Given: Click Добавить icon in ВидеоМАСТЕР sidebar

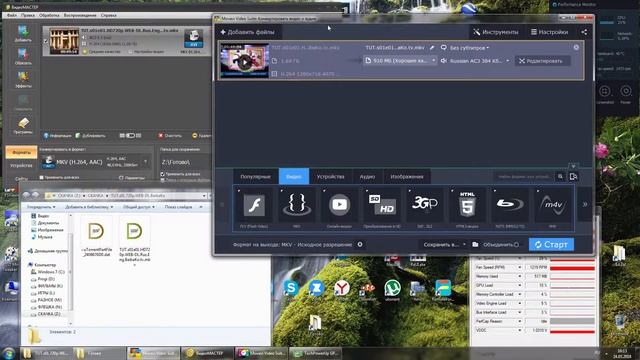Looking at the screenshot, I should (23, 33).
